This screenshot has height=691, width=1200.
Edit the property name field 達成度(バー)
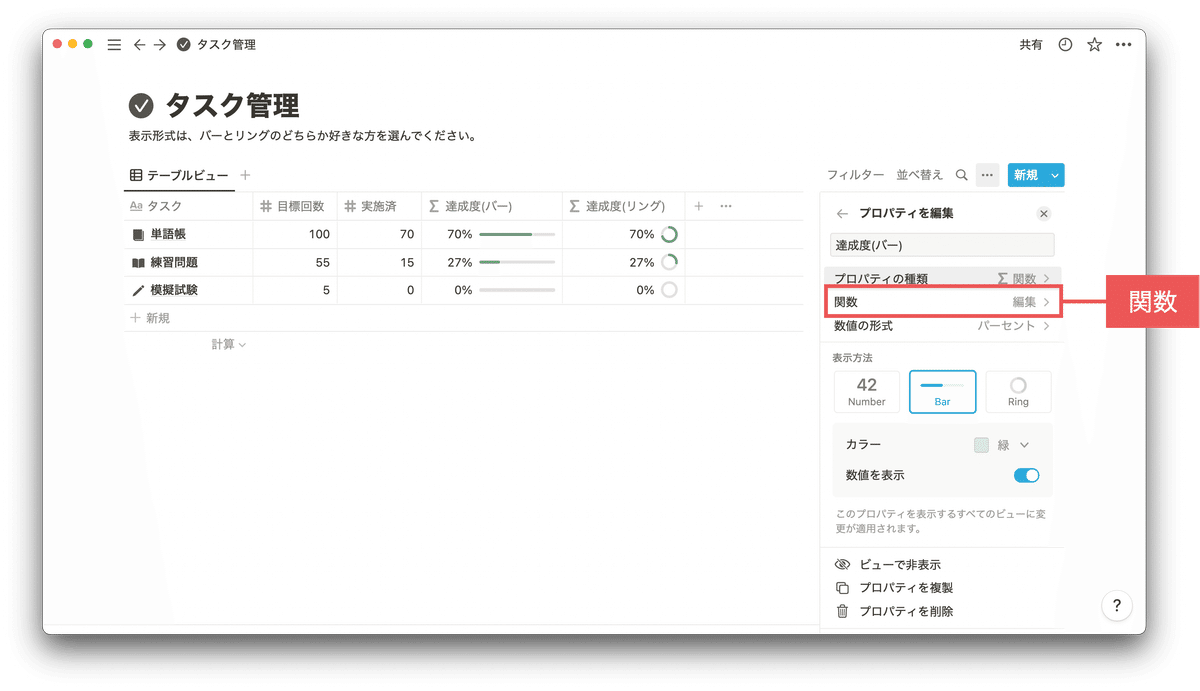point(942,245)
